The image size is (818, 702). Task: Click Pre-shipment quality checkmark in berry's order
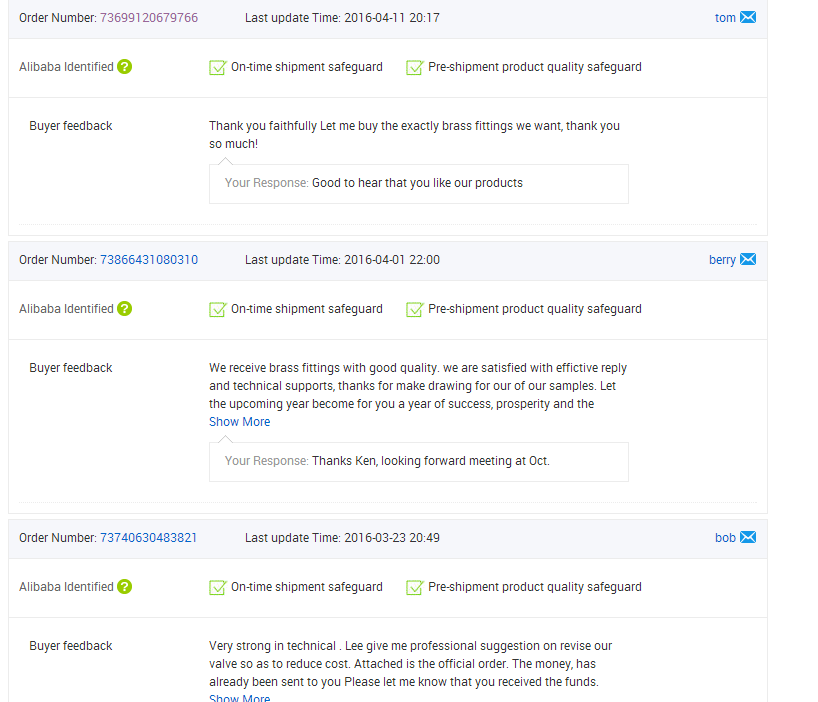coord(414,310)
